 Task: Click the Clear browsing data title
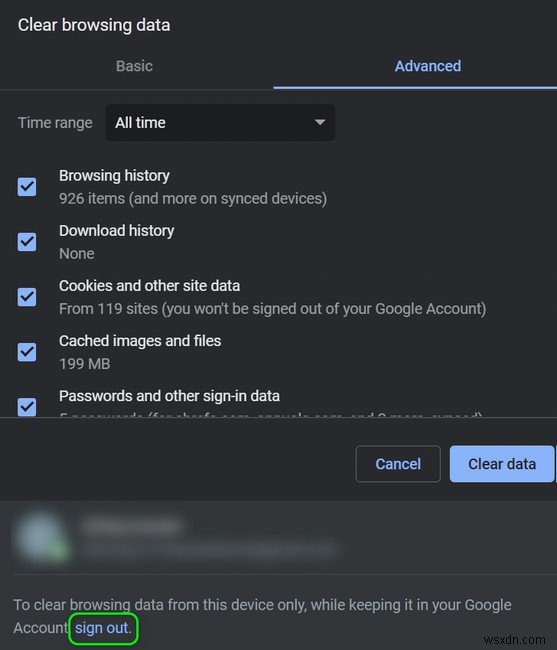[94, 25]
